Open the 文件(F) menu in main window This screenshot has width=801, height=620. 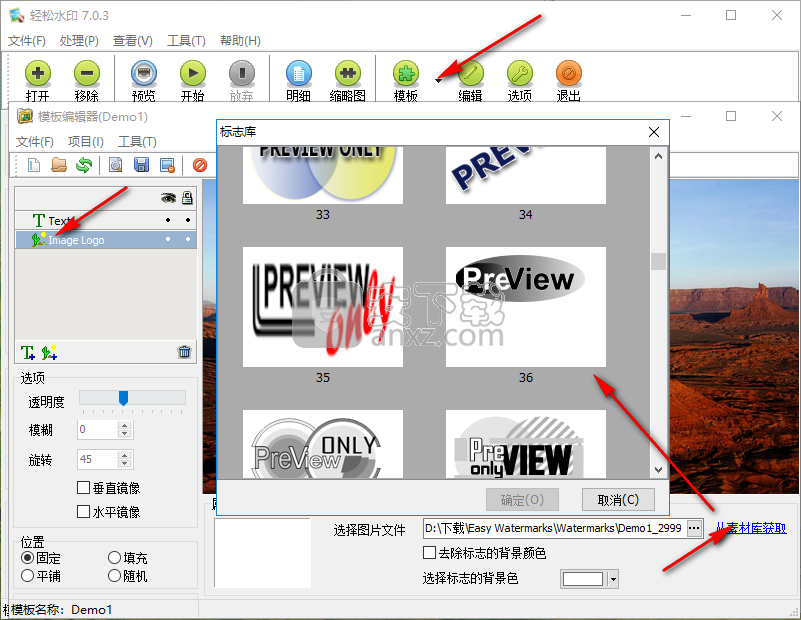27,41
